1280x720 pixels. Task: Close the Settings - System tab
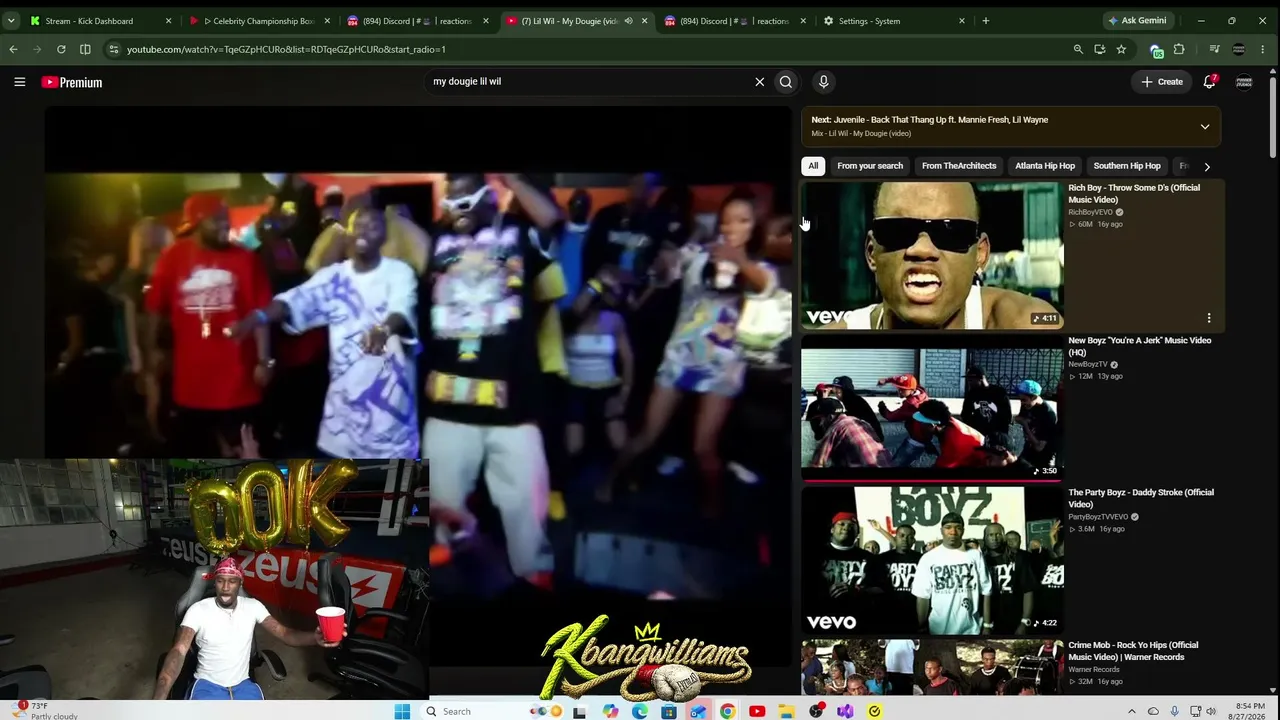coord(962,21)
